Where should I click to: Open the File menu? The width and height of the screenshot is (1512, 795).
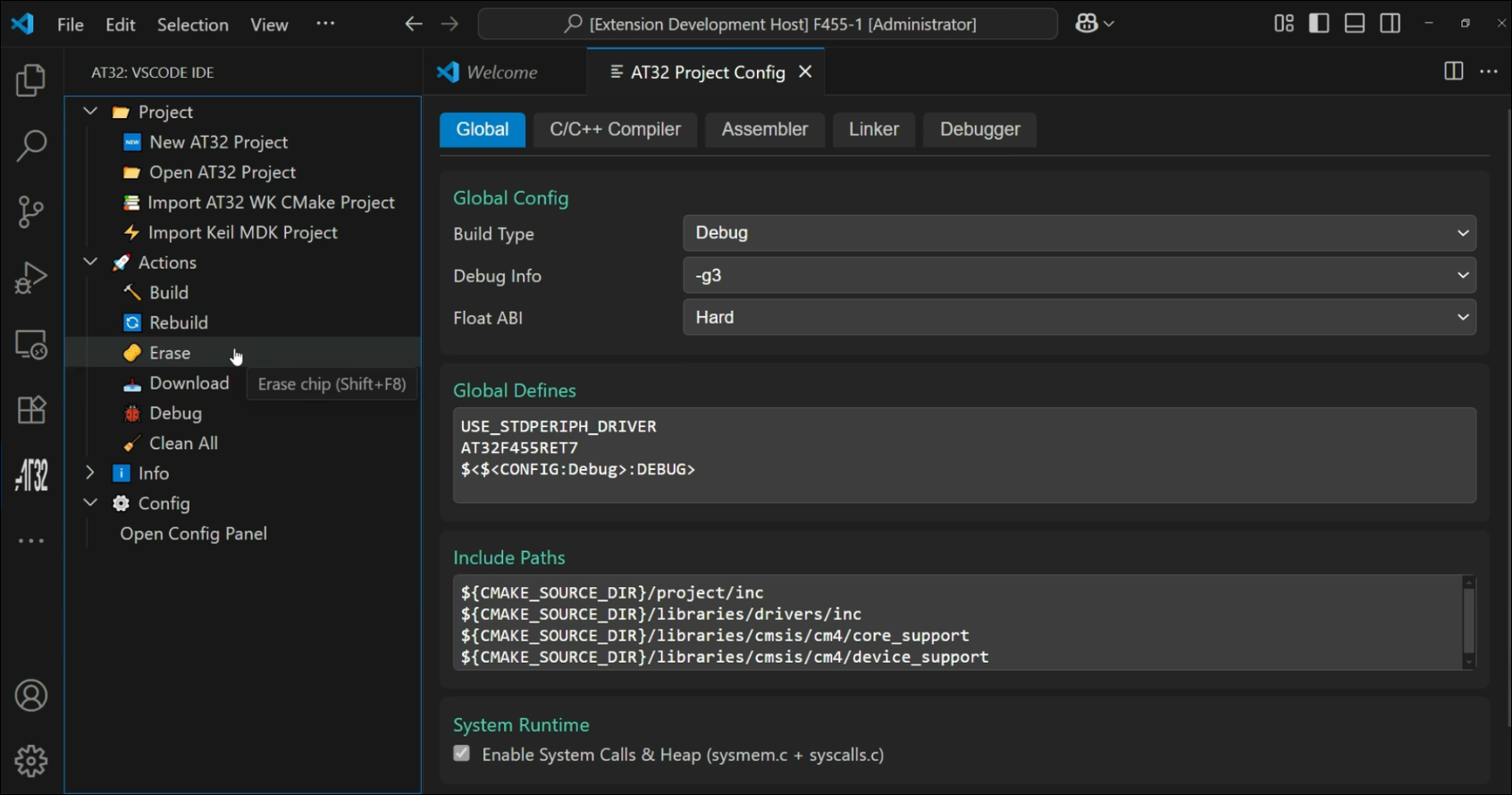click(71, 24)
